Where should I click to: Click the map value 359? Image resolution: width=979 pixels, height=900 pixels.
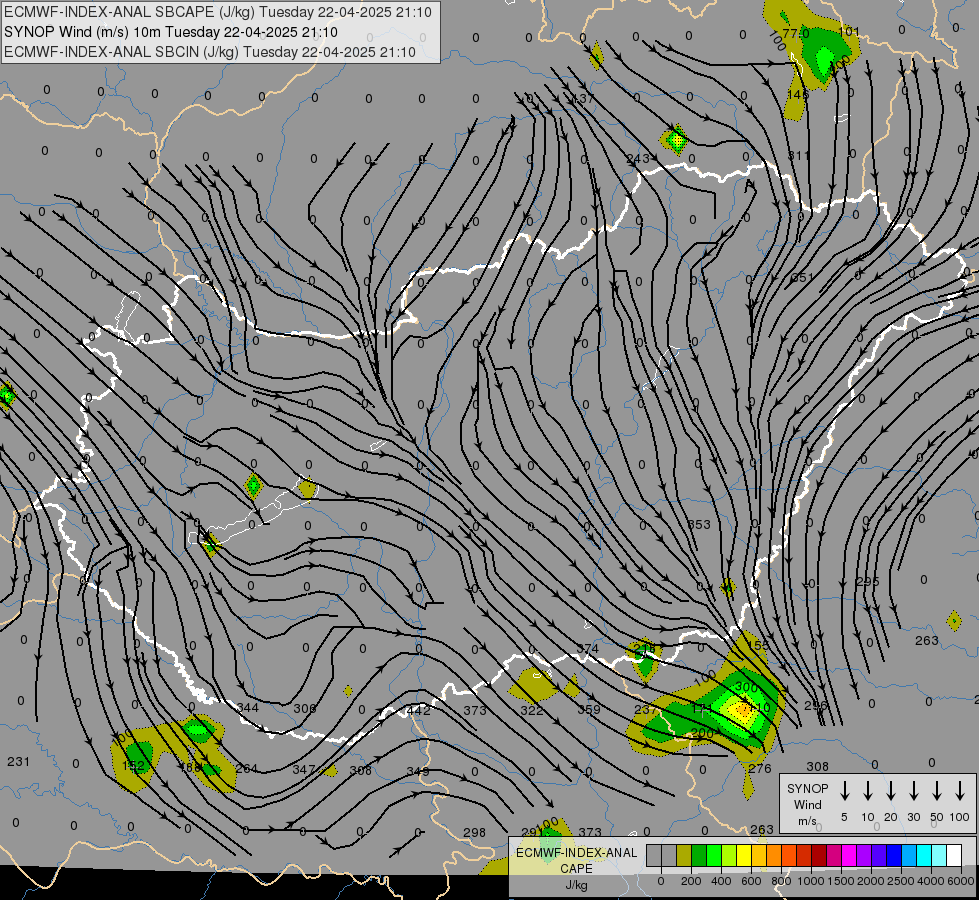tap(589, 710)
